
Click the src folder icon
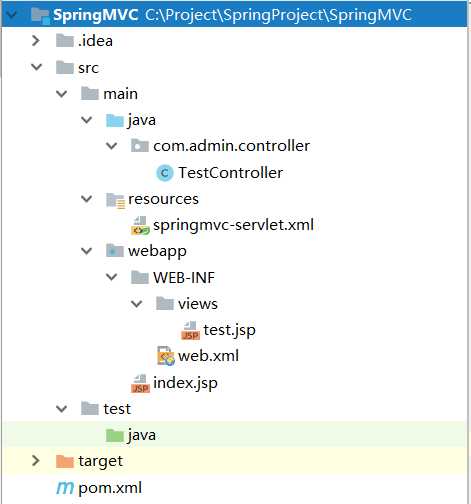[x=65, y=68]
